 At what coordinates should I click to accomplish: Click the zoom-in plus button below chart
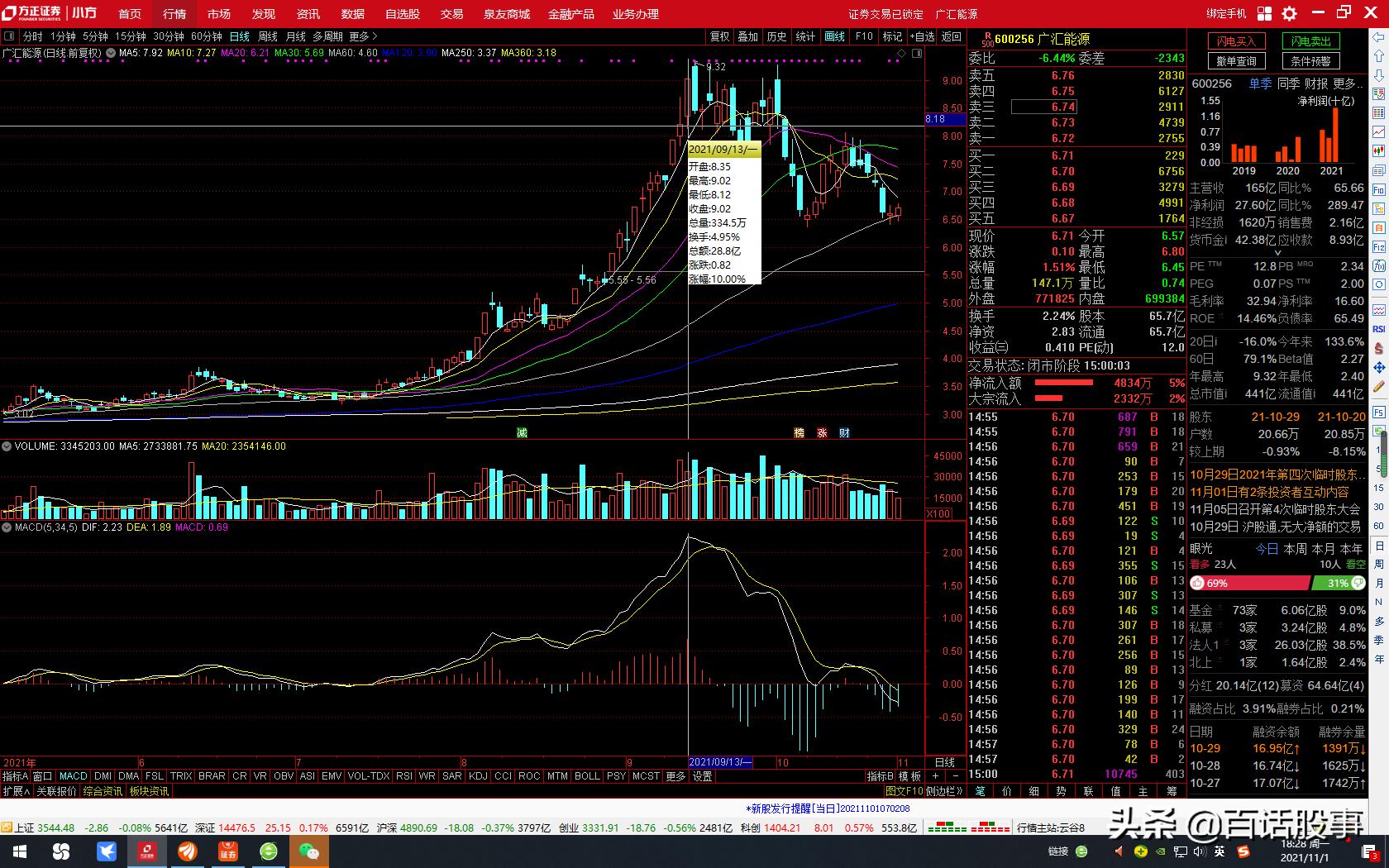coord(936,776)
